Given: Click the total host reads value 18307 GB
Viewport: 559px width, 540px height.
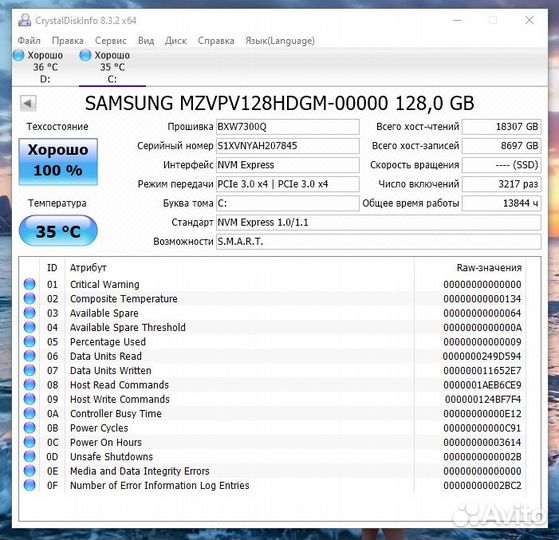Looking at the screenshot, I should (x=502, y=127).
